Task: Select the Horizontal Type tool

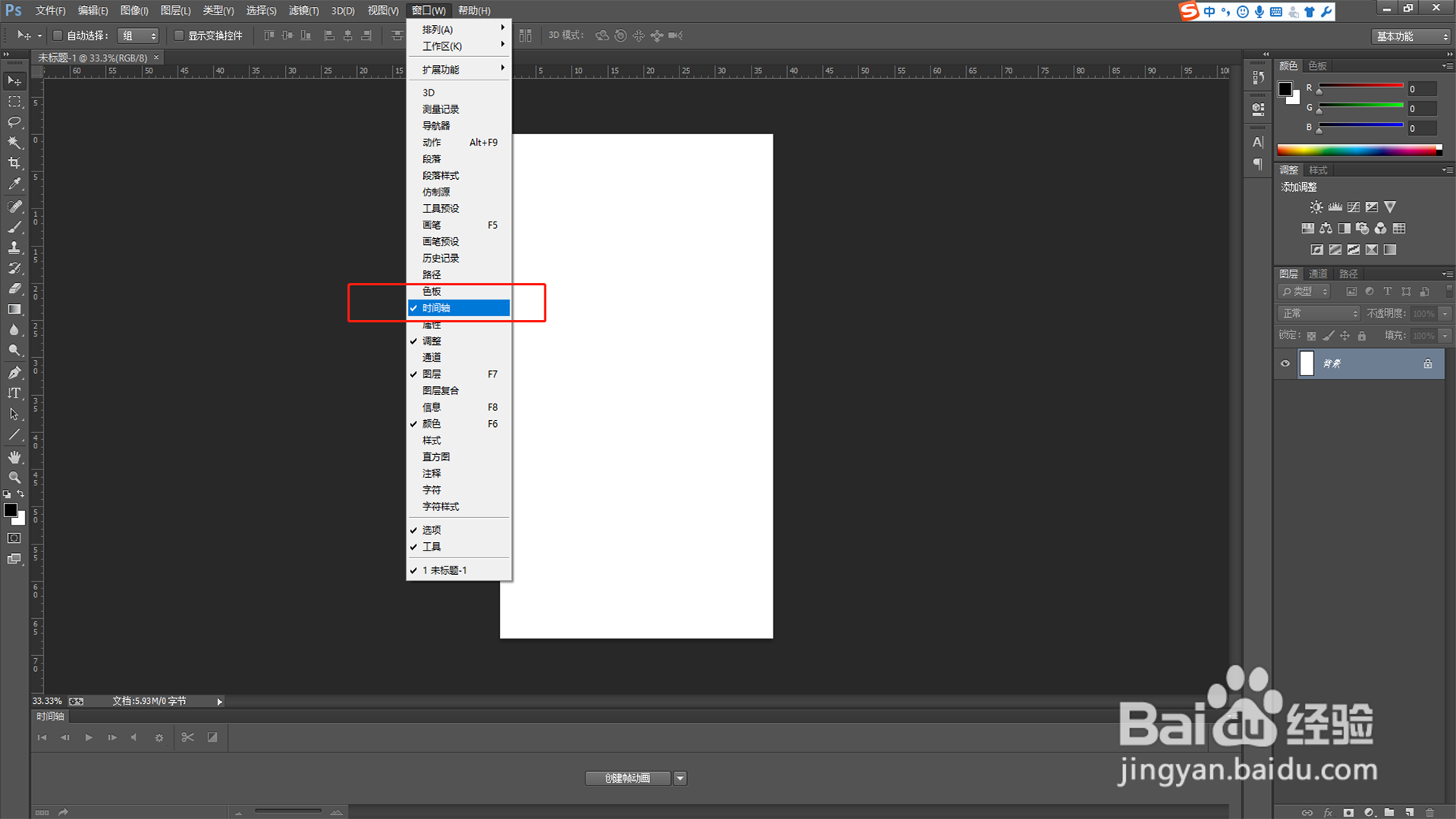Action: 14,393
